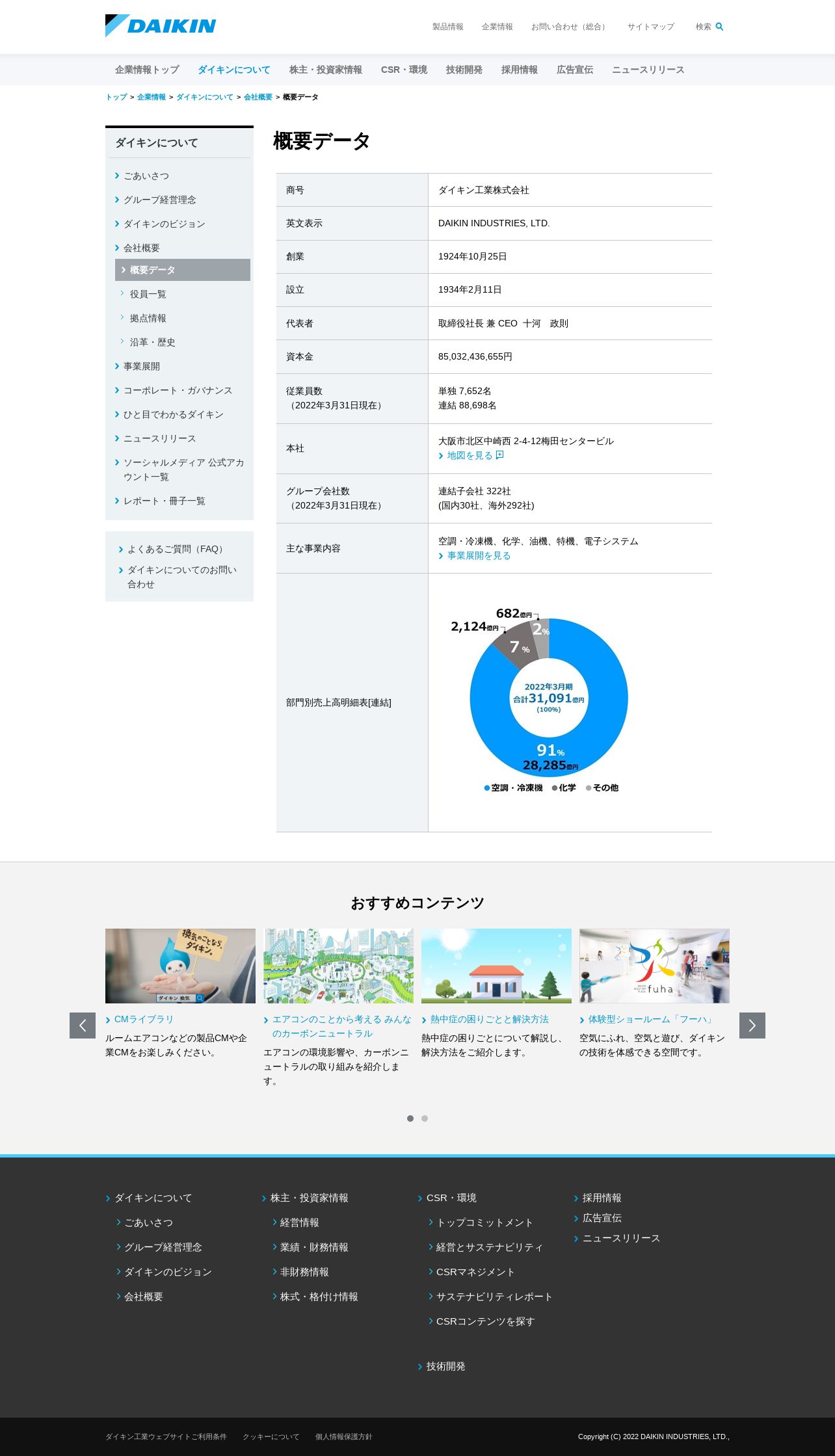Click the 地図を見る link

pyautogui.click(x=470, y=455)
